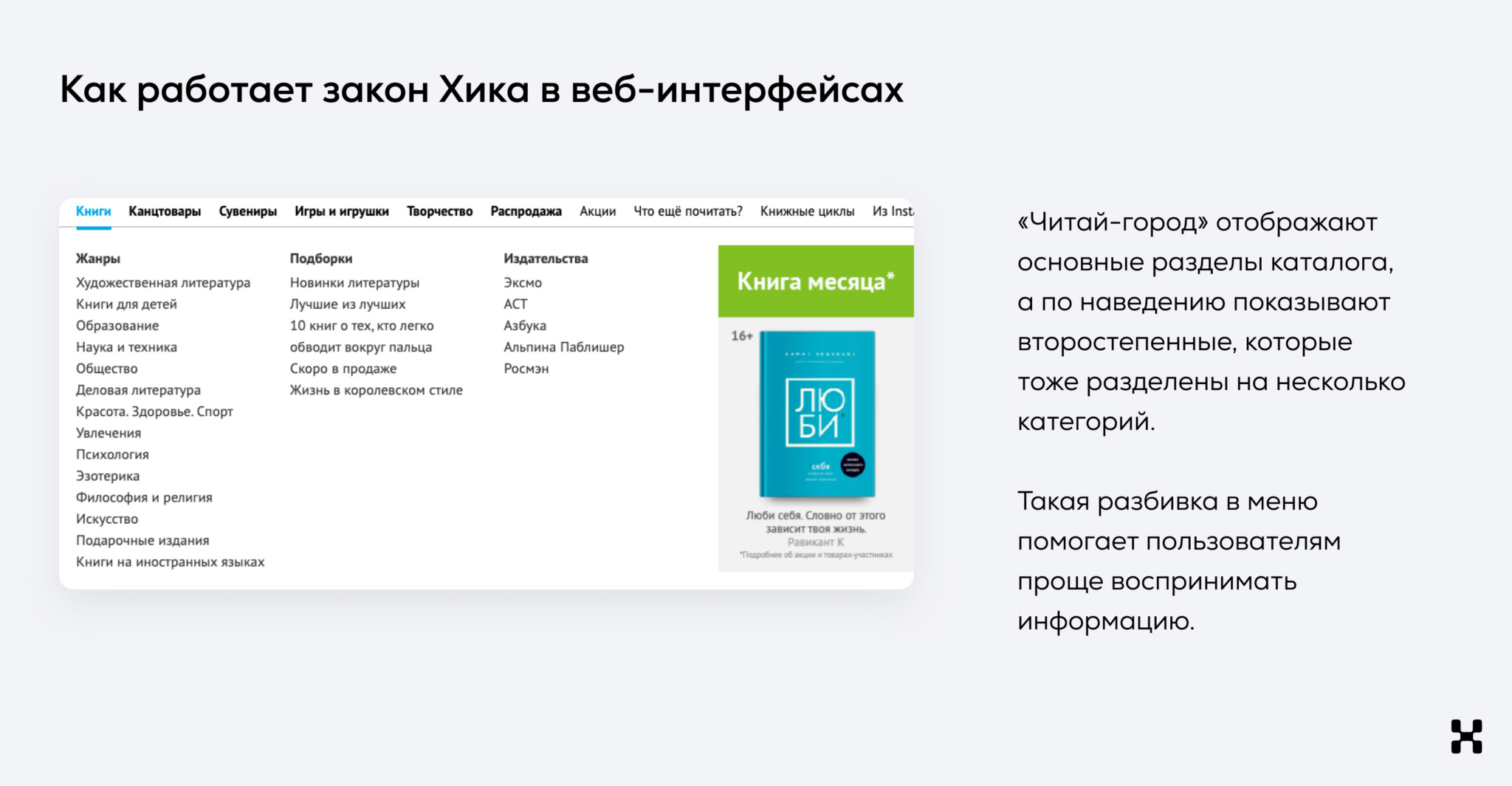
Task: Open the 'Книги для детей' category
Action: click(127, 304)
